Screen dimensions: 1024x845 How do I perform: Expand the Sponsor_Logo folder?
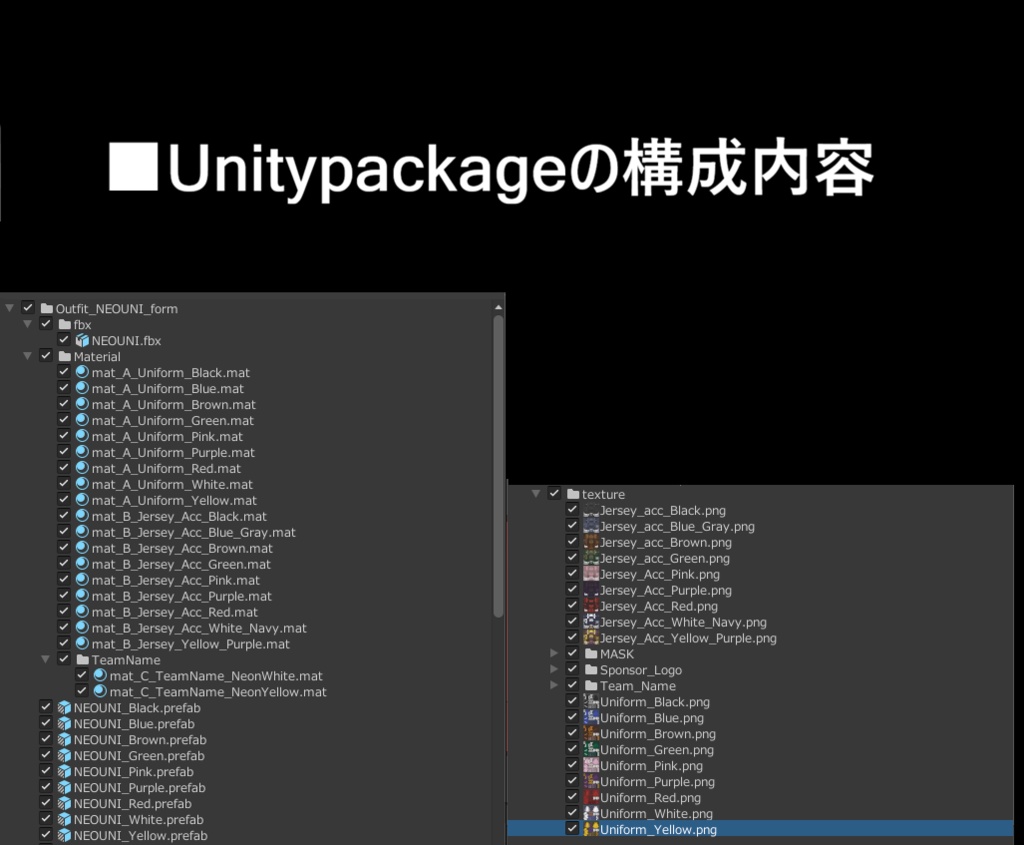click(x=554, y=669)
